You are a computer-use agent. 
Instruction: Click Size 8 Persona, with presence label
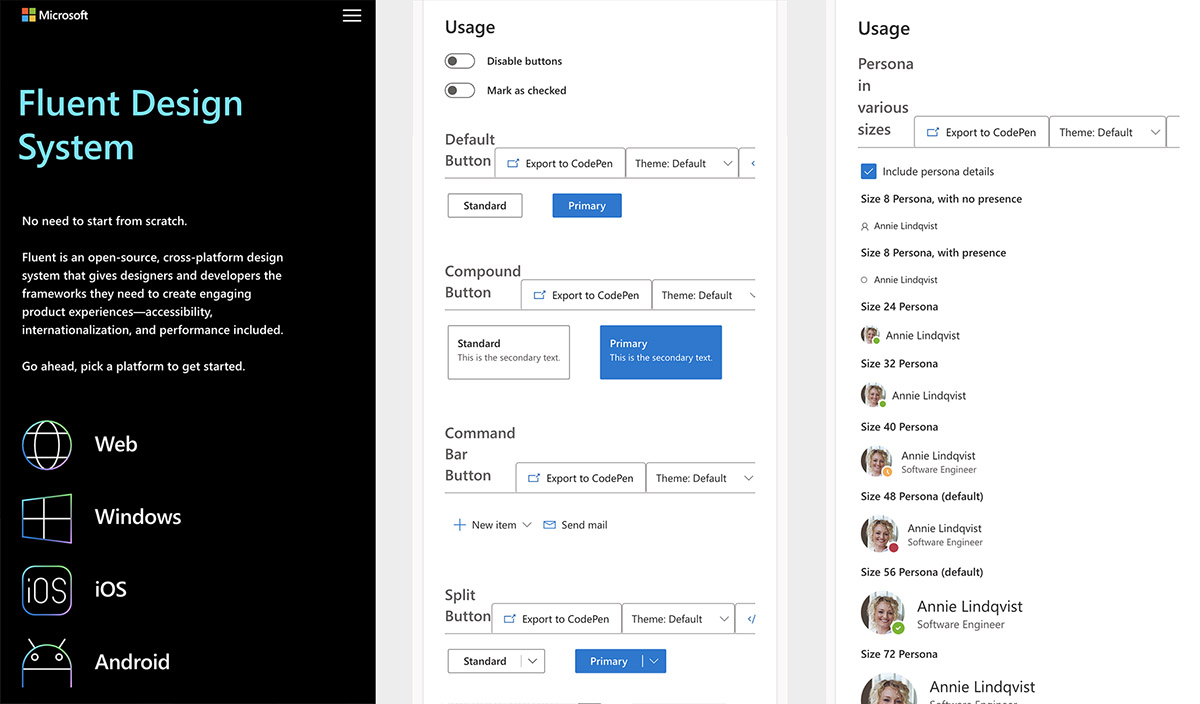[934, 253]
